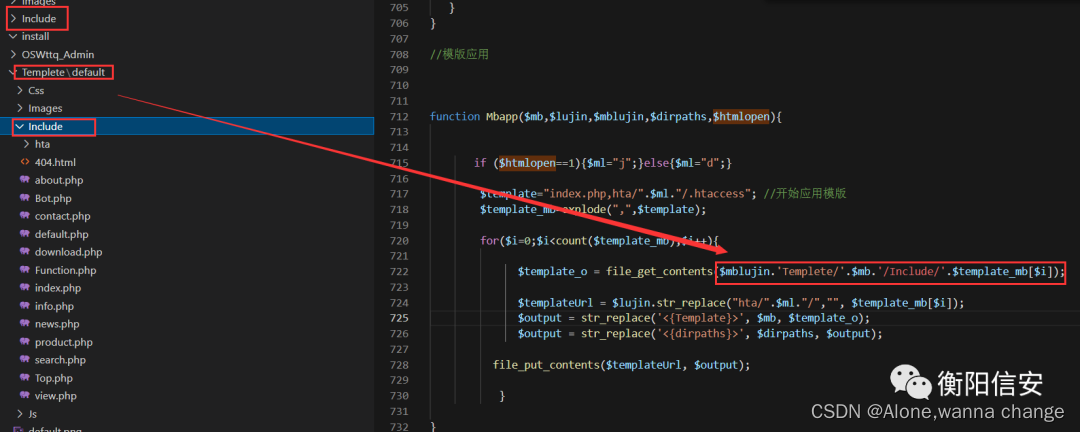
Task: Click line number 712 in the gutter
Action: 399,116
